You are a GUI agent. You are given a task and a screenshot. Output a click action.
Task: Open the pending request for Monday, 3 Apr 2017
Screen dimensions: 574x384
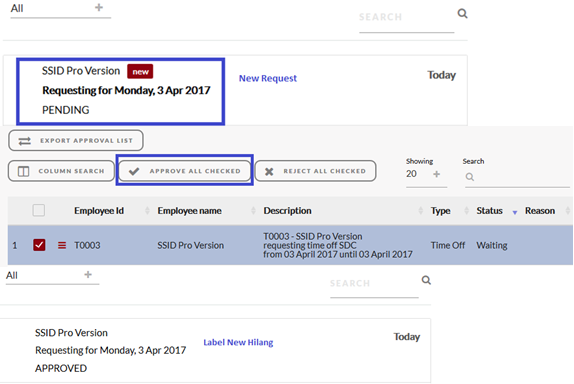(126, 90)
